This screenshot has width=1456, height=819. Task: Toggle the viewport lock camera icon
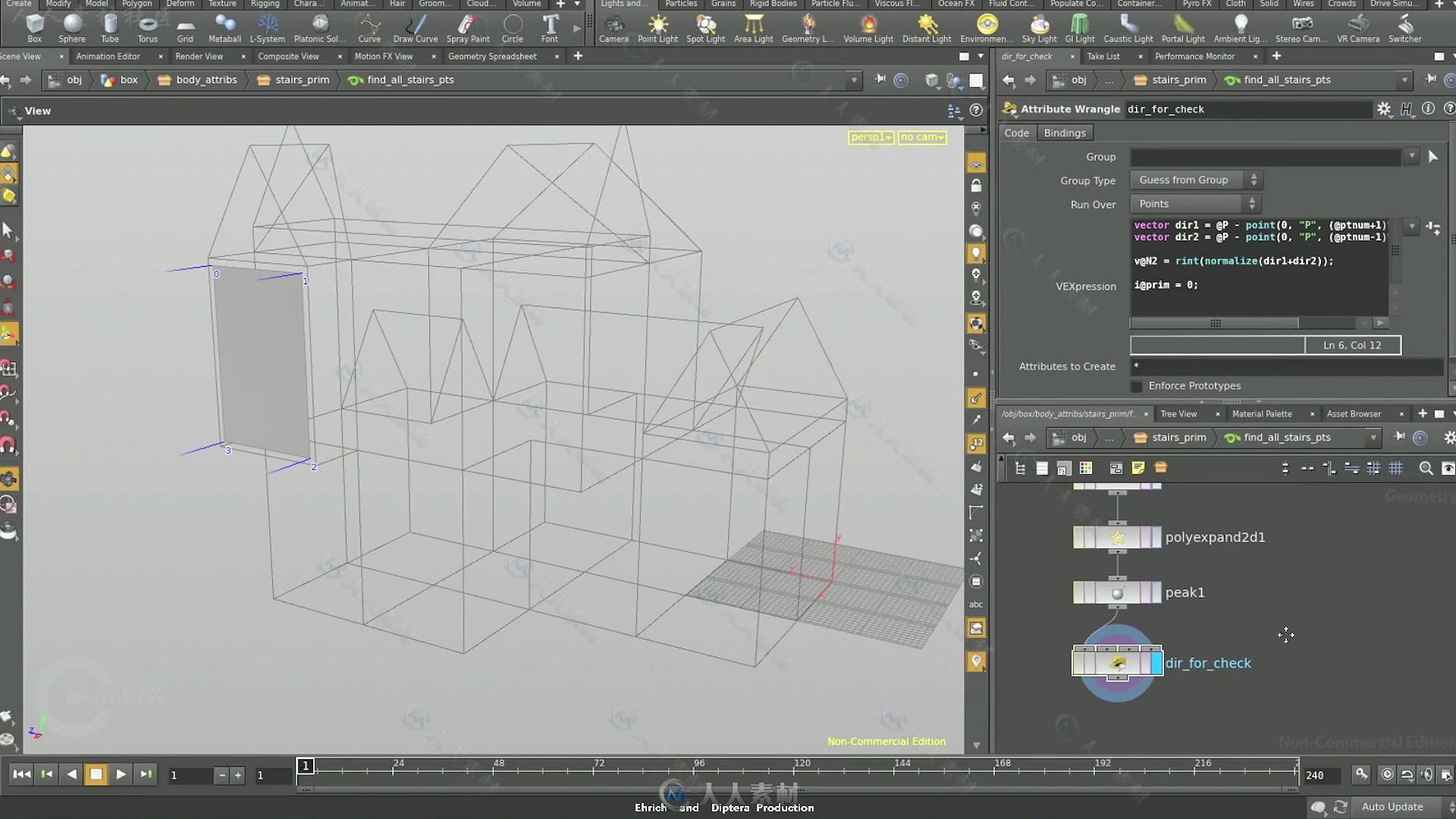(976, 186)
